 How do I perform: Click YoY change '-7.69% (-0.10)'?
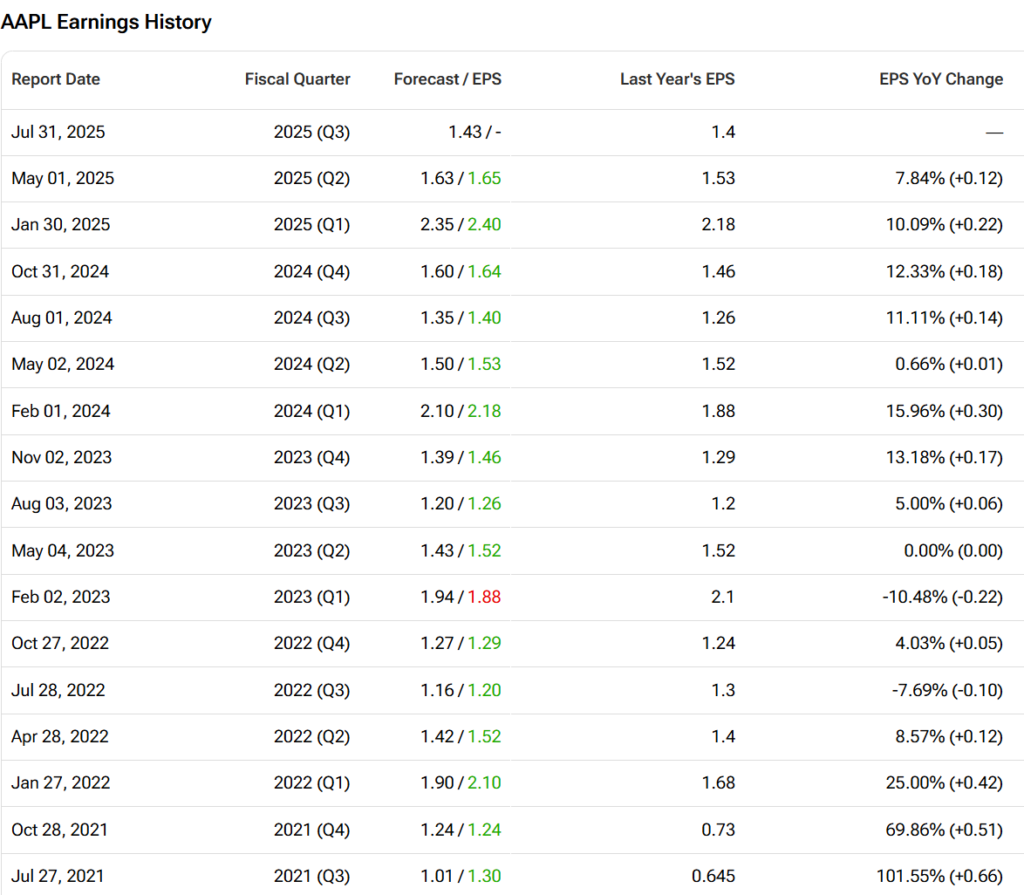coord(947,691)
